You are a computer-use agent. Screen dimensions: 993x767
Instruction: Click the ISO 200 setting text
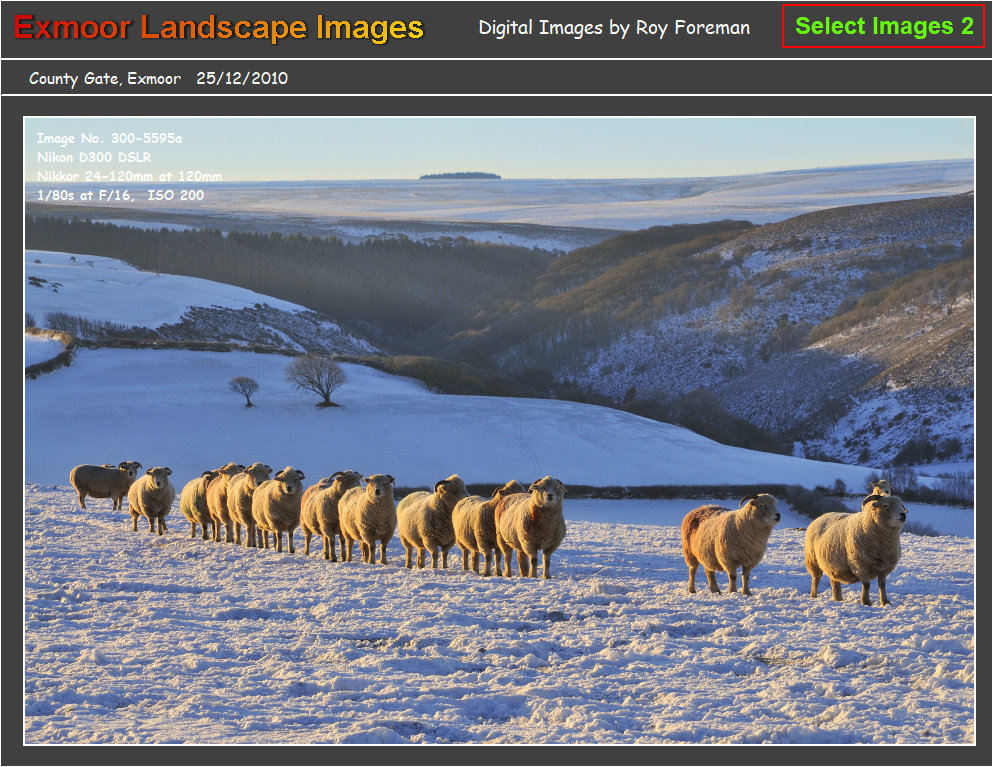pos(179,196)
